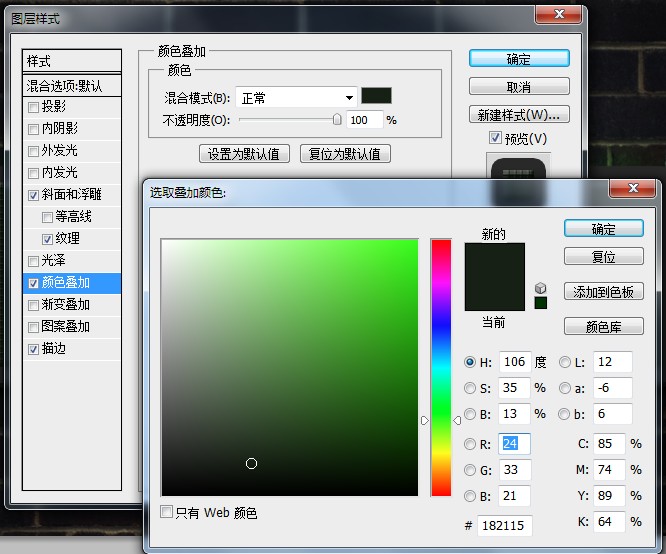Select the R red channel radio button
666x554 pixels.
click(470, 444)
